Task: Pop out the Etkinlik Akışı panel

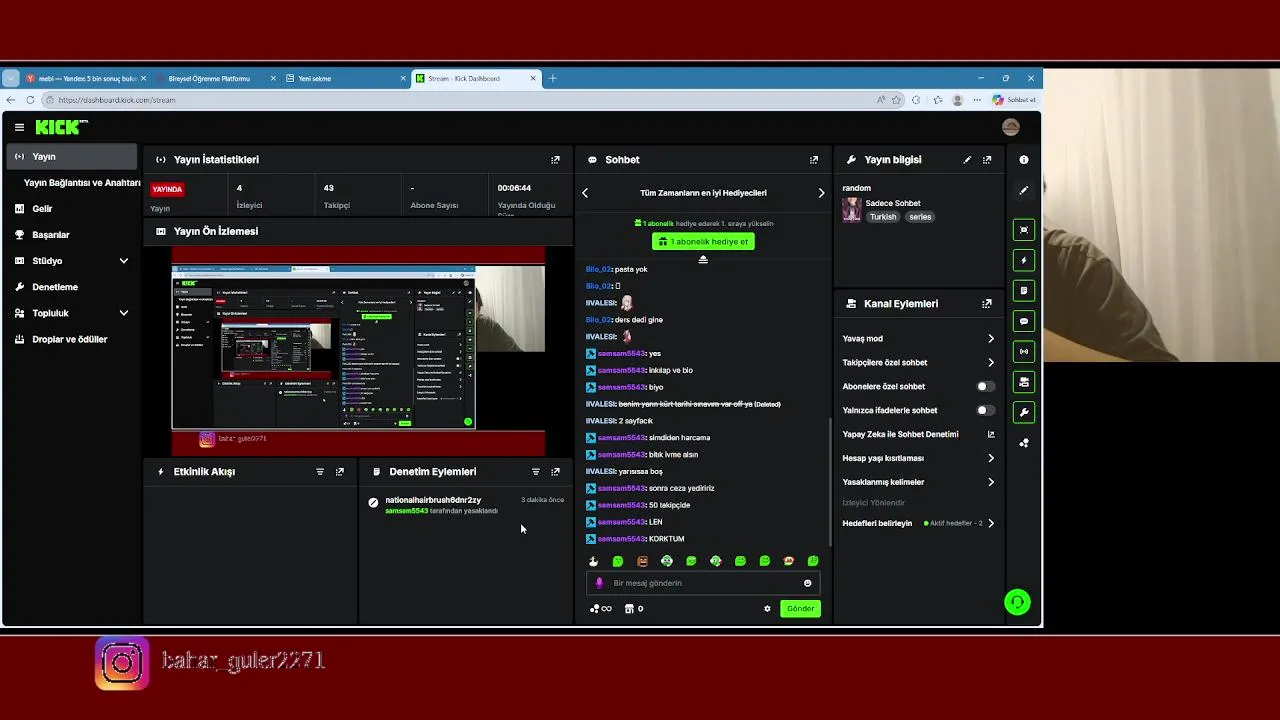Action: click(x=340, y=472)
